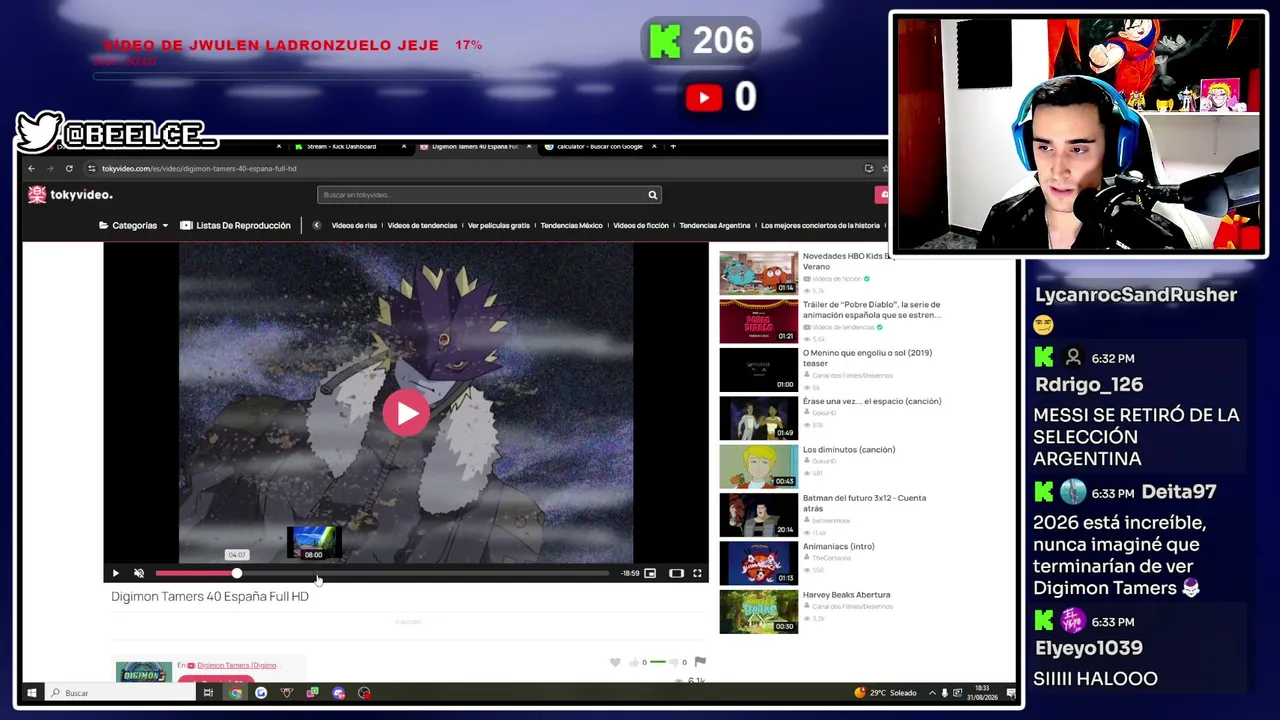The image size is (1280, 720).
Task: Add video to favorites with heart icon
Action: (615, 662)
